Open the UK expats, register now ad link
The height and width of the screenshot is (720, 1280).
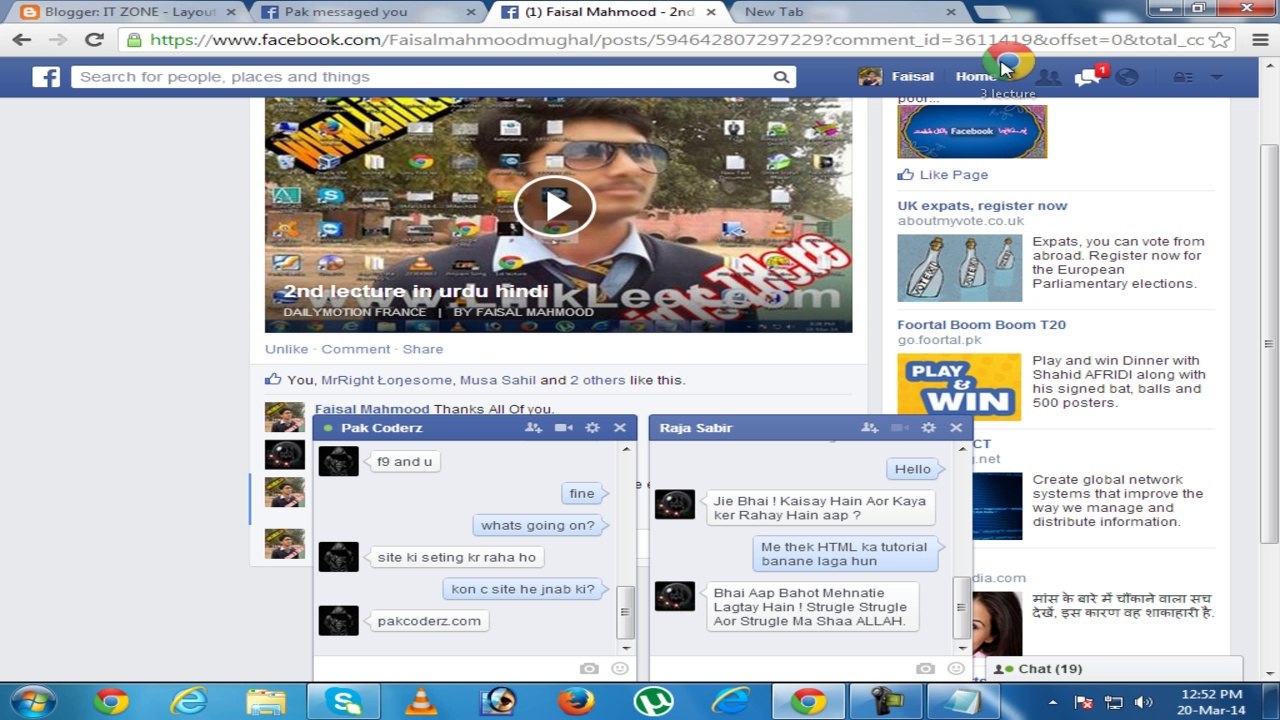click(982, 205)
